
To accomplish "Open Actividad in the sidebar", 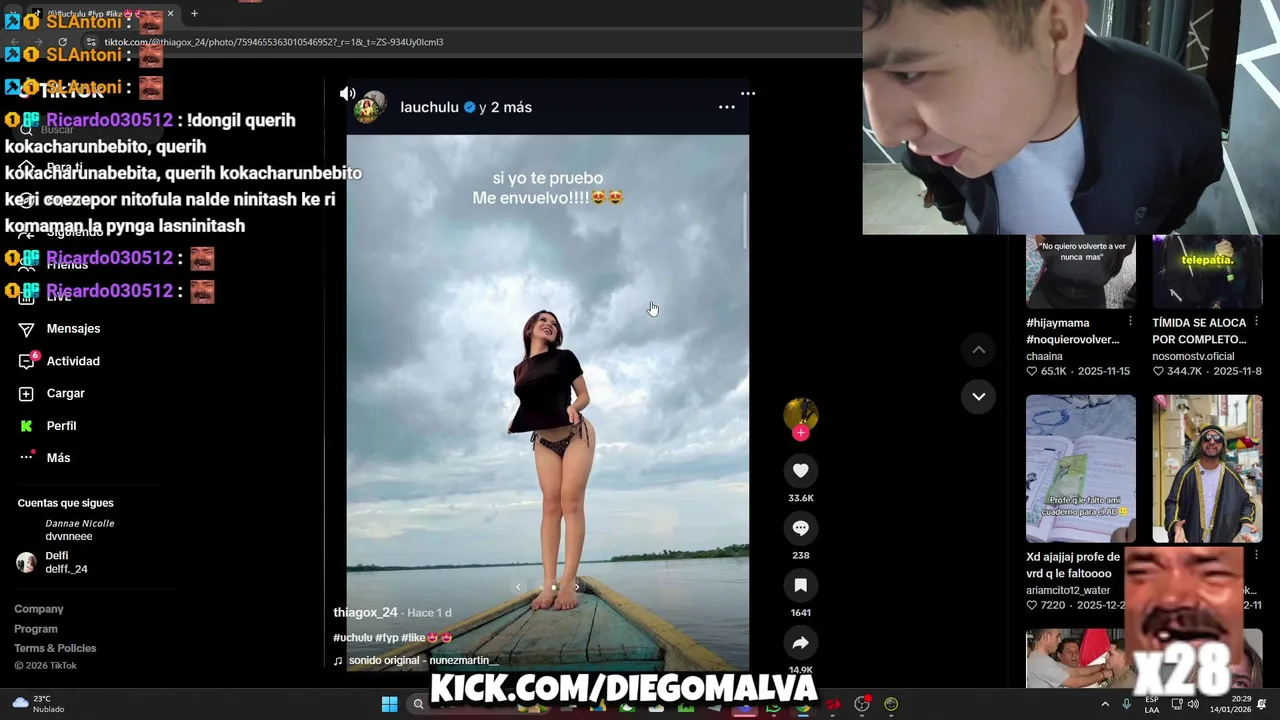I will (x=73, y=361).
